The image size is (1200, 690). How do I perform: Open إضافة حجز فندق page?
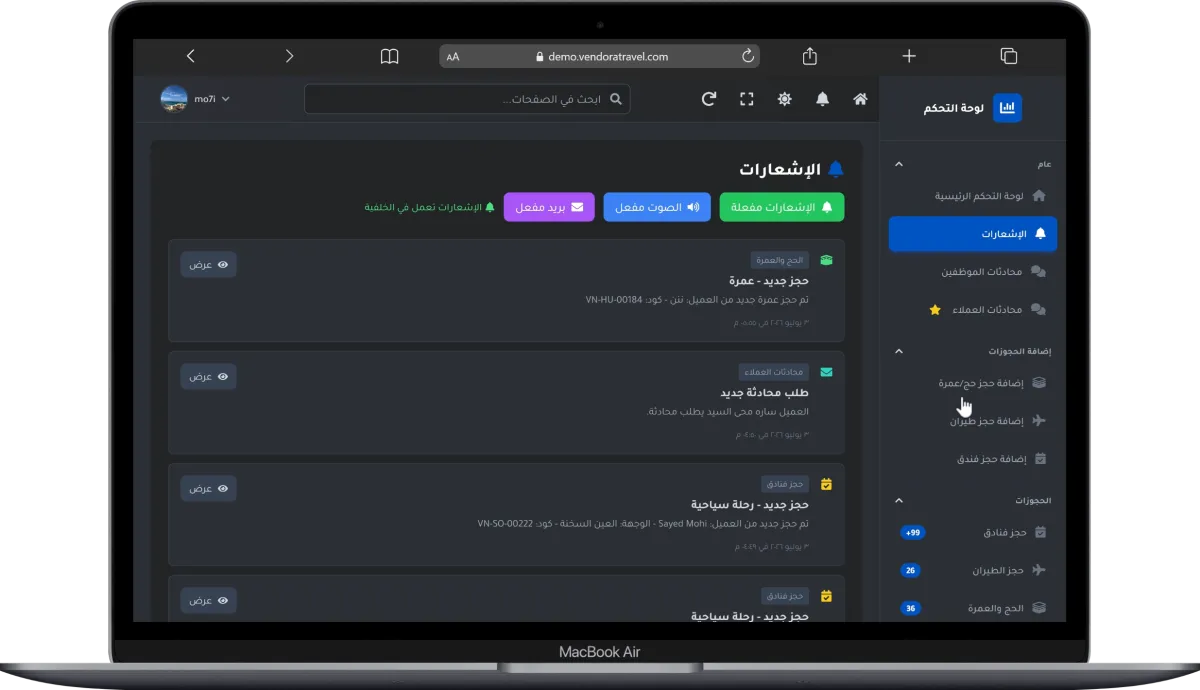point(973,459)
